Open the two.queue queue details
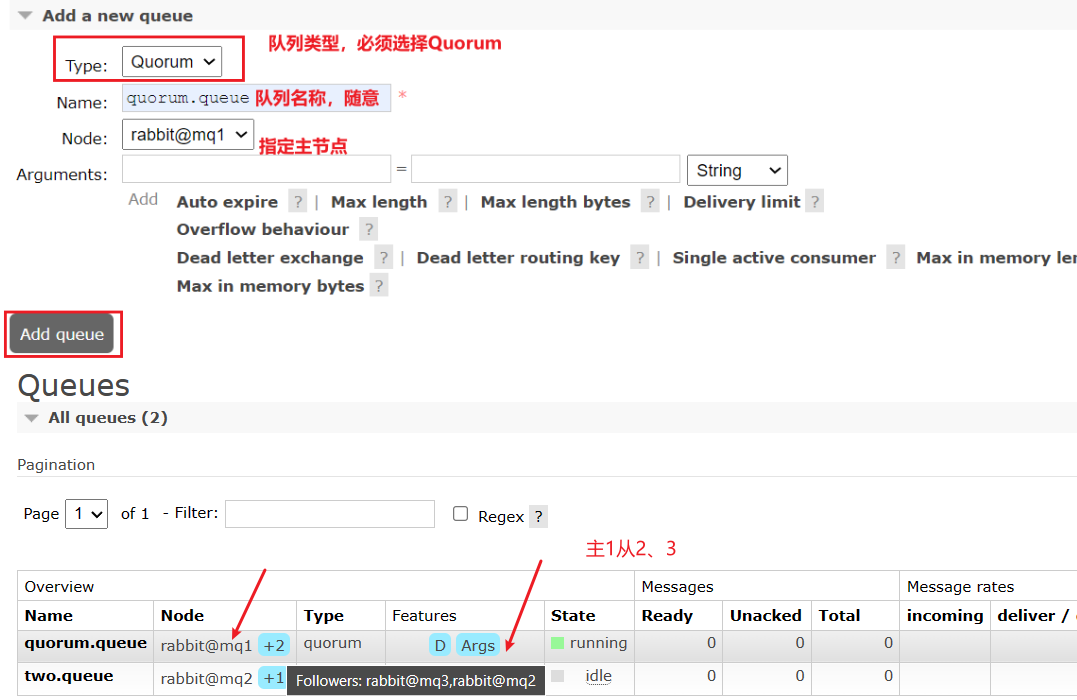The image size is (1077, 700). click(69, 676)
